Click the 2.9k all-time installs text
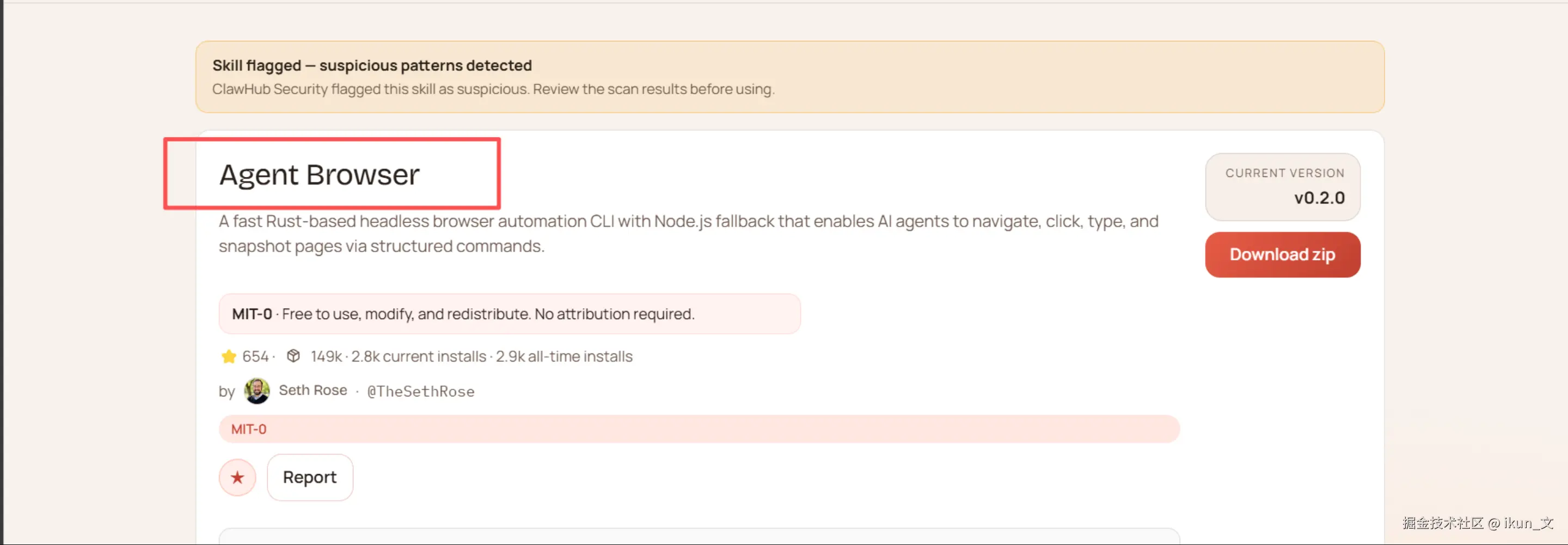 [564, 356]
